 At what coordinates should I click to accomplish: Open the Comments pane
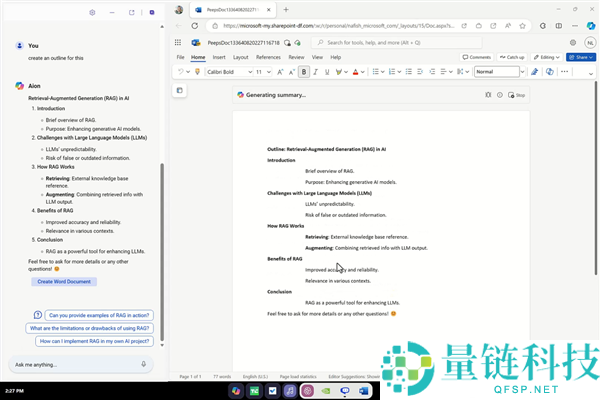click(x=477, y=57)
